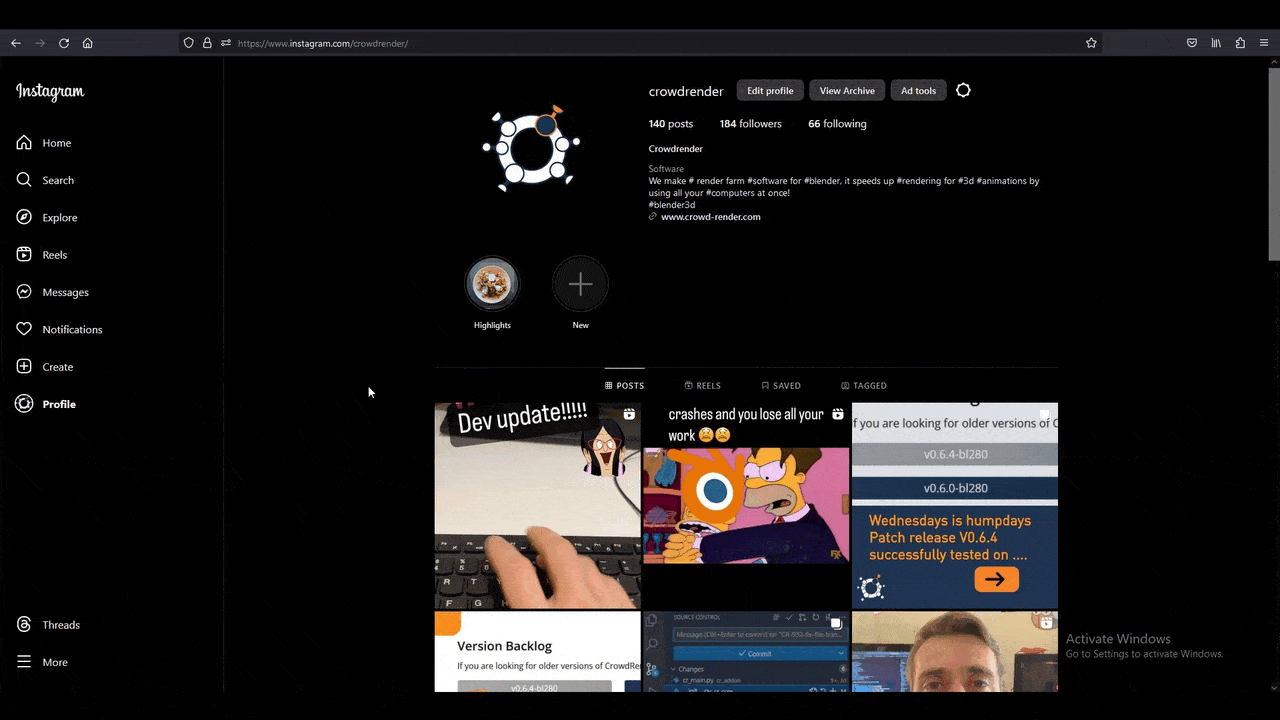Click the crowdrender username heading
The height and width of the screenshot is (720, 1280).
pyautogui.click(x=686, y=91)
